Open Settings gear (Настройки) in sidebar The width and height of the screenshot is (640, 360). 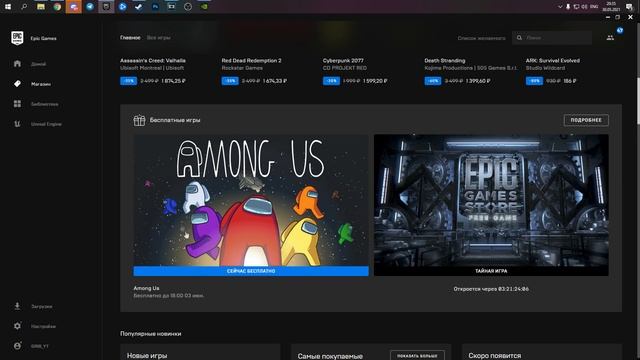17,326
